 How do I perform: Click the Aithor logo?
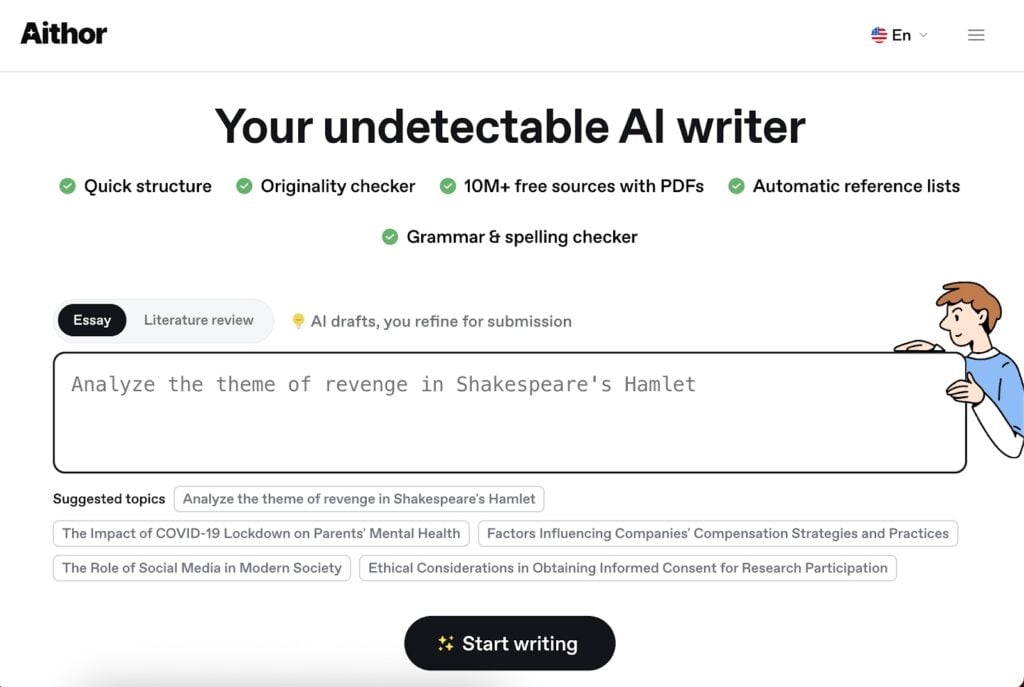pos(63,33)
